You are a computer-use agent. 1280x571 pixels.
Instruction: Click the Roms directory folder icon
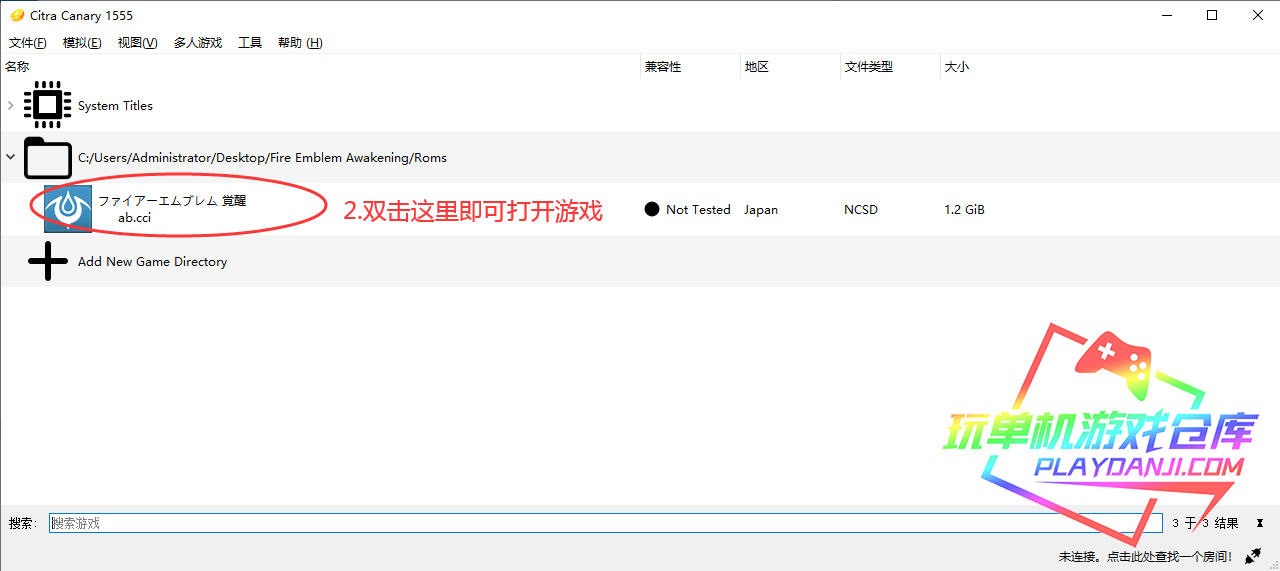pos(47,158)
